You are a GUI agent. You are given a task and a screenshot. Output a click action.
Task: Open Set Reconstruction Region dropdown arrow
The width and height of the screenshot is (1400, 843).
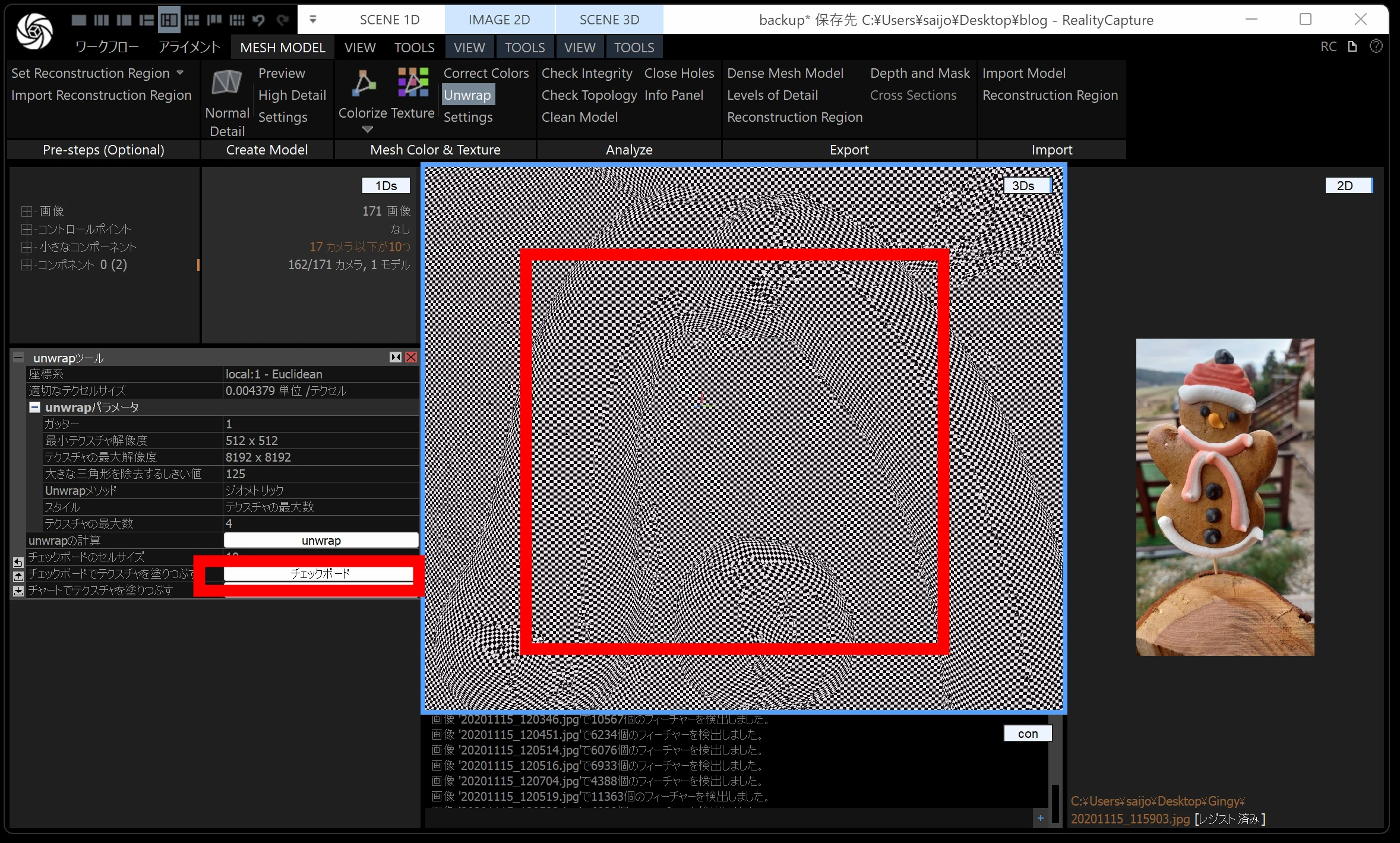(180, 72)
